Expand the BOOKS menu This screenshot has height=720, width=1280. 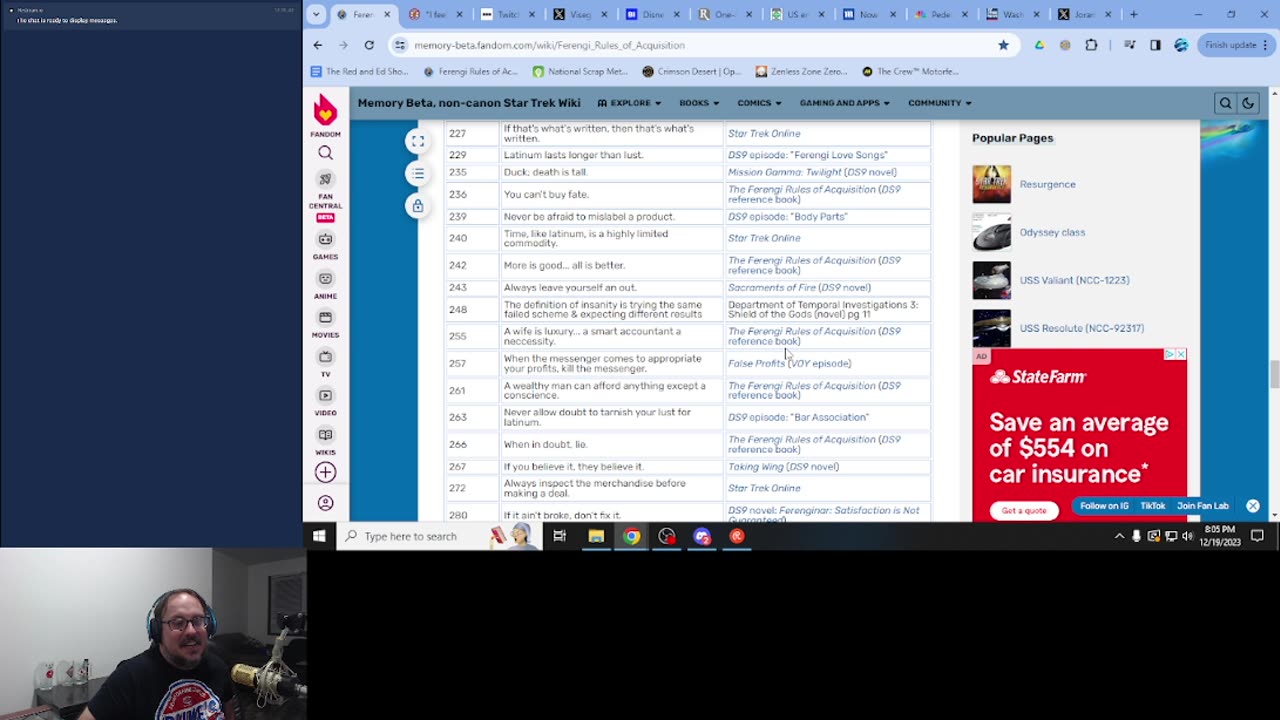(x=699, y=103)
